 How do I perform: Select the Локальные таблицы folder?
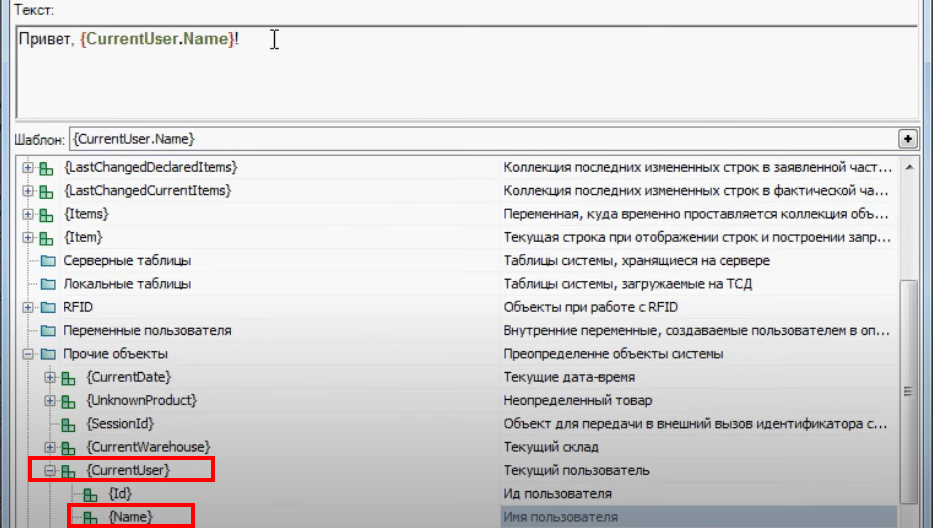click(x=127, y=283)
